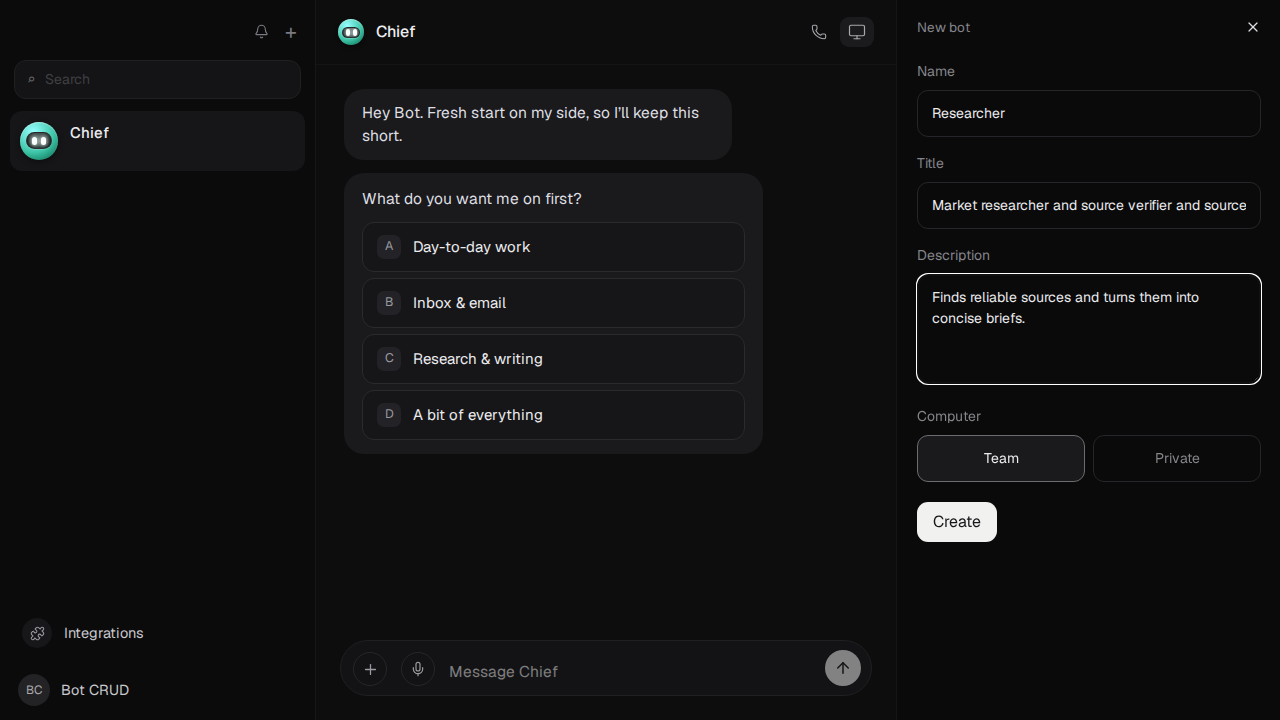
Task: Open Integrations puzzle icon
Action: tap(37, 633)
